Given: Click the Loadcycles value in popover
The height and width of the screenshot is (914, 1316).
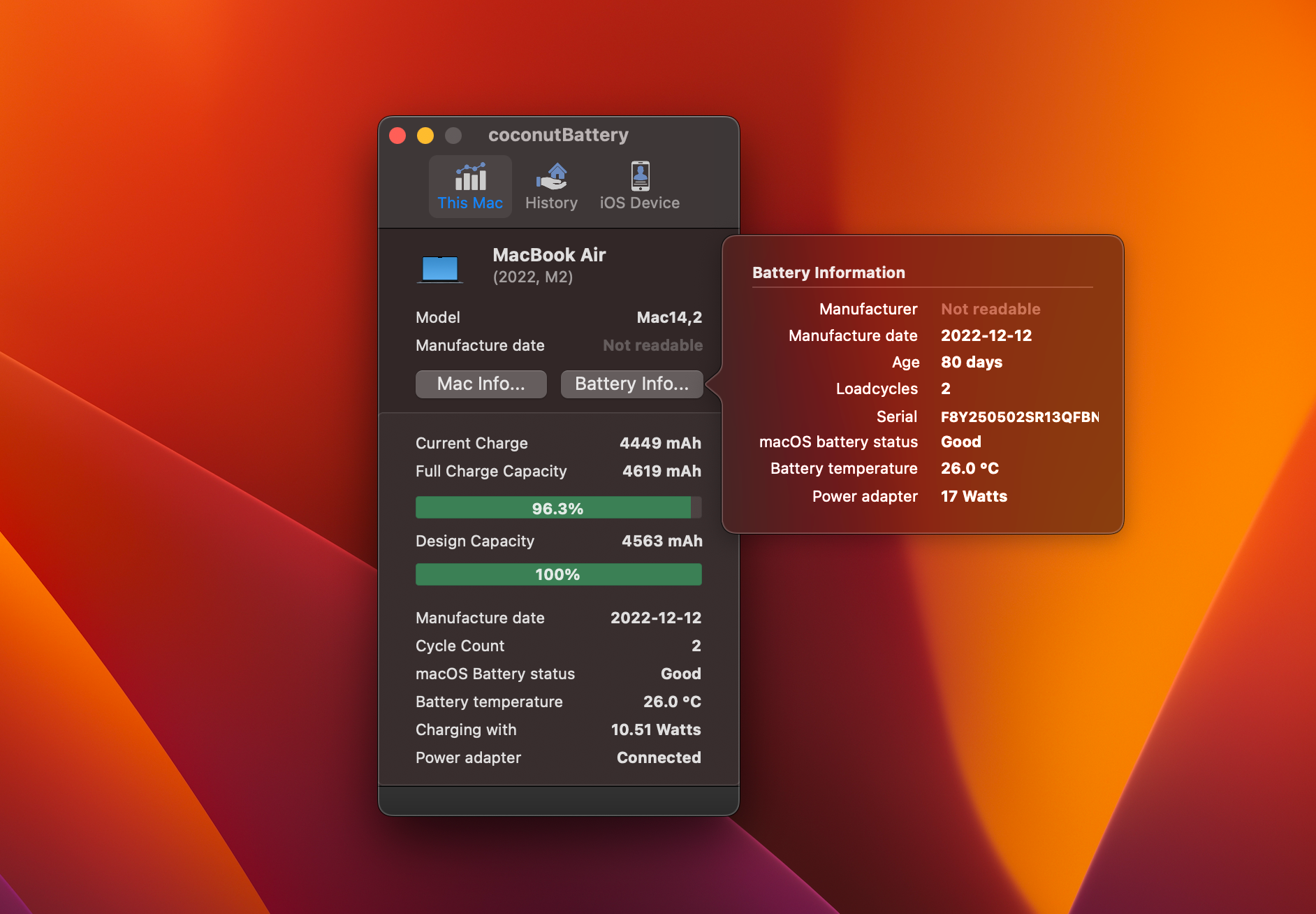Looking at the screenshot, I should click(x=946, y=389).
